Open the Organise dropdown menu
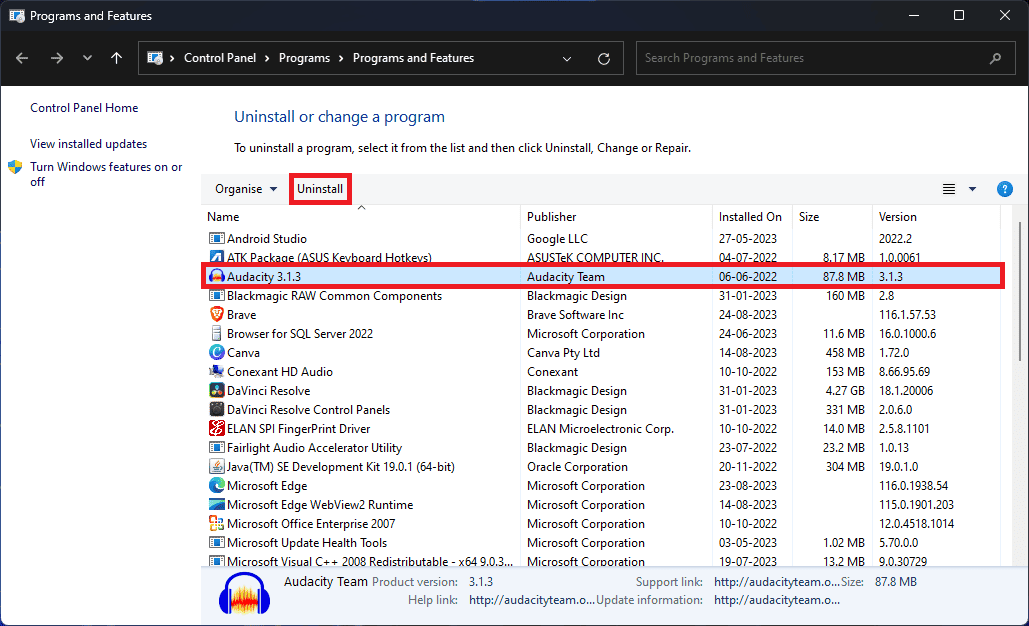Image resolution: width=1029 pixels, height=626 pixels. [x=246, y=189]
